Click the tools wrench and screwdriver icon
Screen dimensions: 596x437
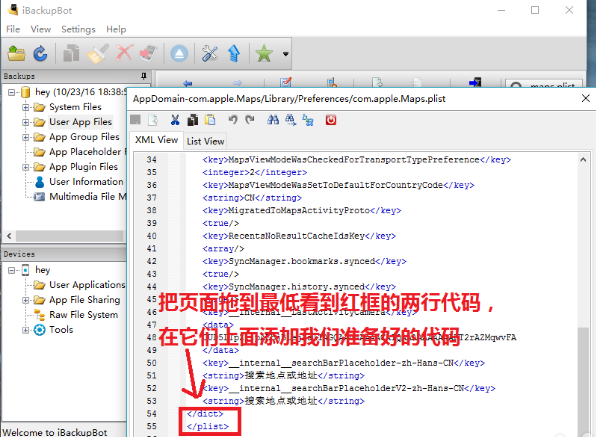pyautogui.click(x=209, y=54)
